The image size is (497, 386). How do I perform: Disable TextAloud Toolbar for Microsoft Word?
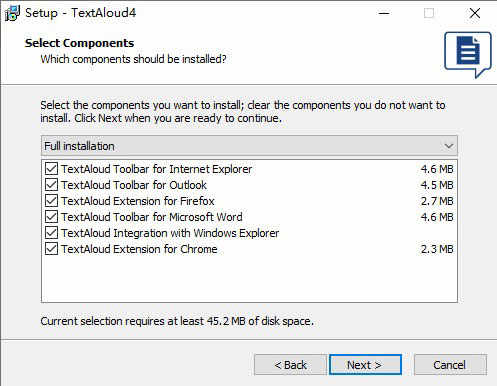[51, 217]
